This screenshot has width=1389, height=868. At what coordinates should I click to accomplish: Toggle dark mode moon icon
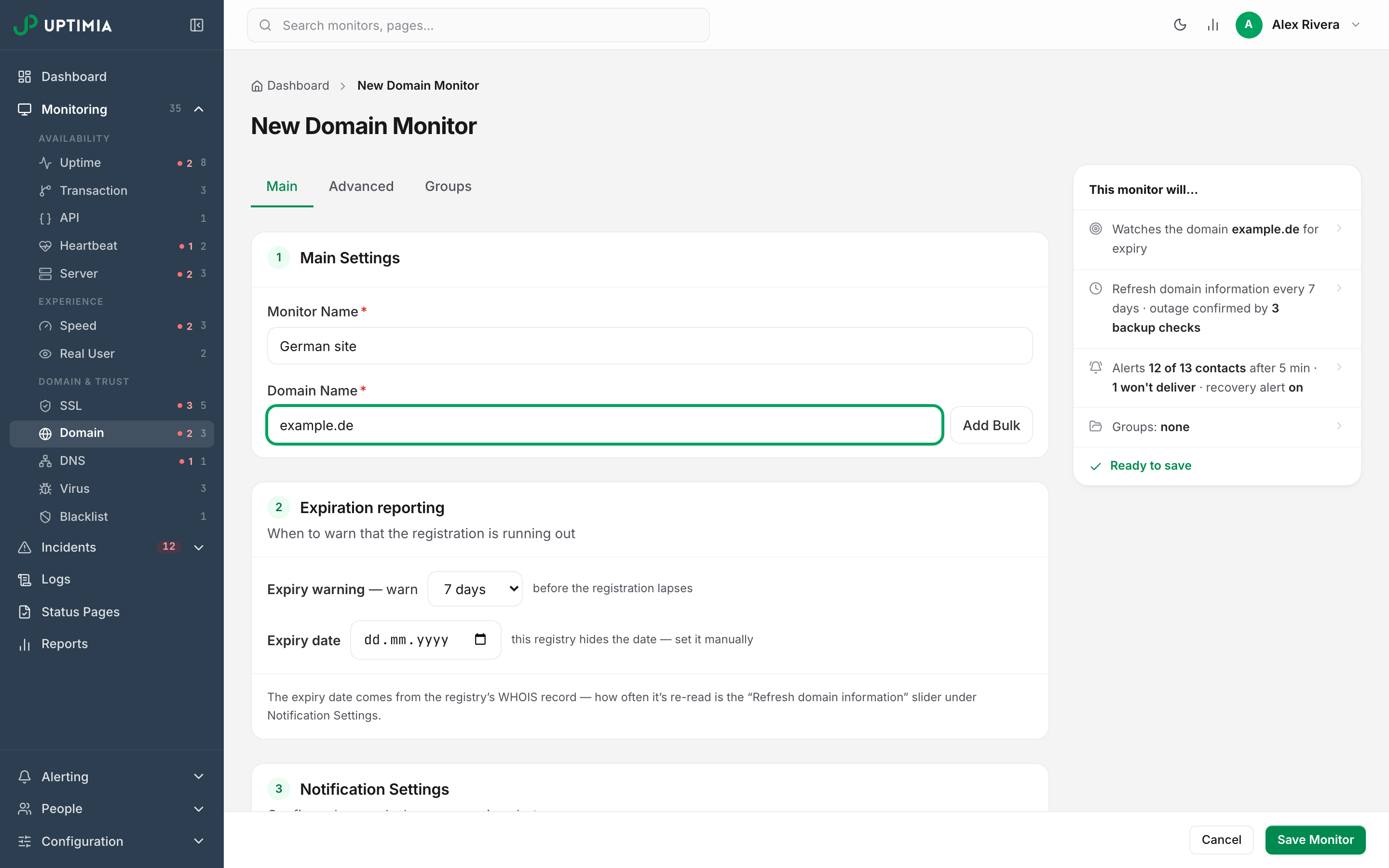1180,25
